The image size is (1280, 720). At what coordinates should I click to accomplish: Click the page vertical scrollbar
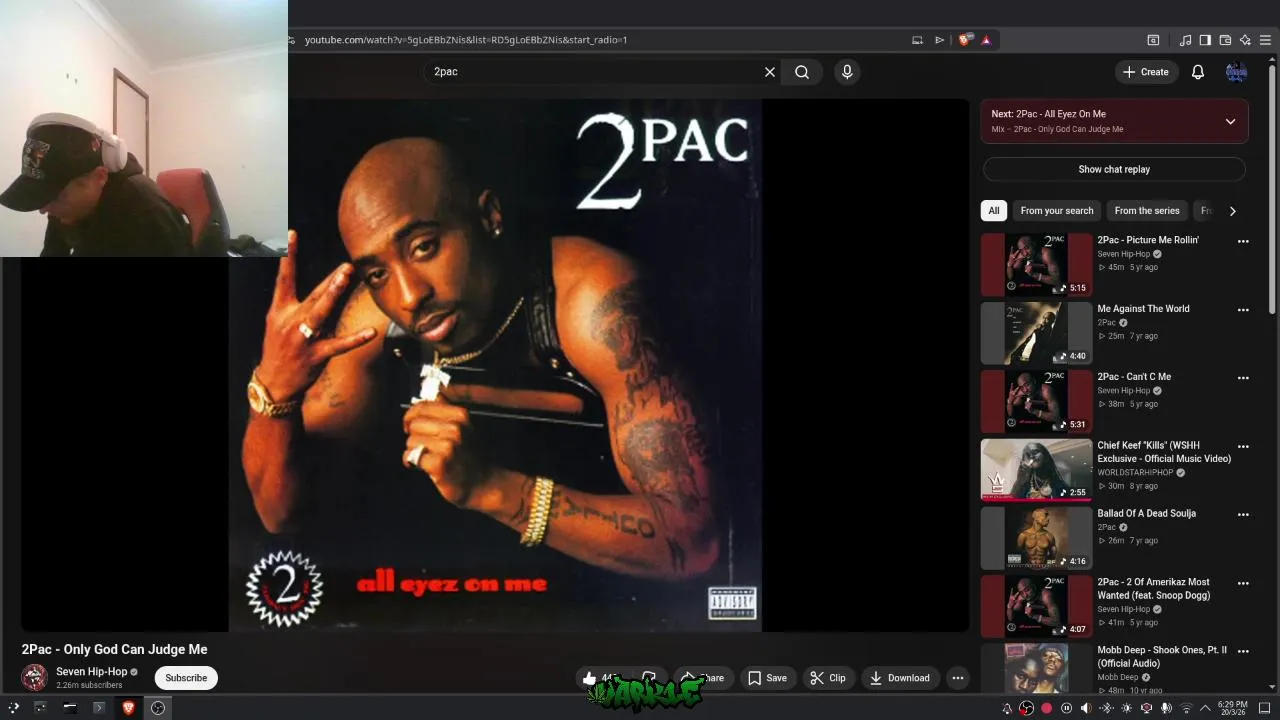click(1273, 190)
